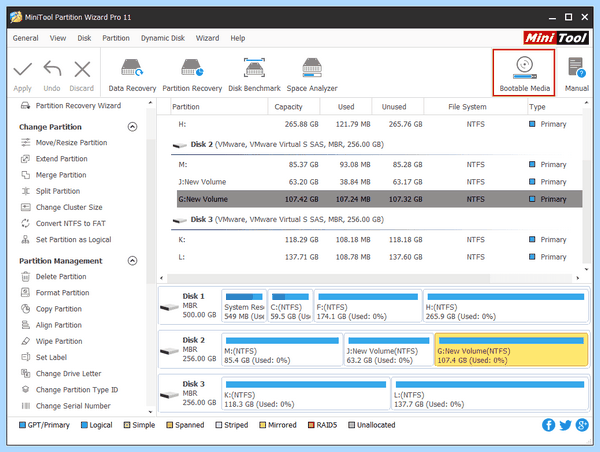This screenshot has height=452, width=600.
Task: Select C:(NTFS) block in disk map
Action: coord(290,306)
